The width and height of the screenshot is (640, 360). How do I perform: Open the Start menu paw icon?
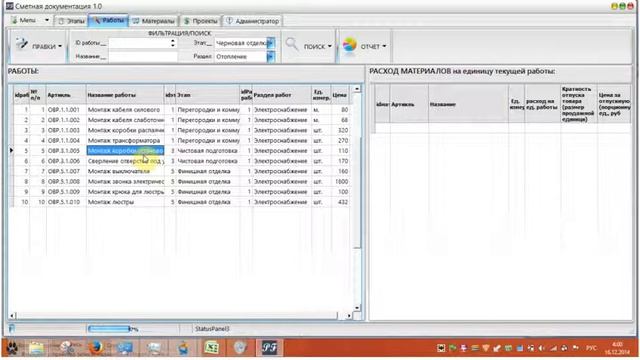[x=12, y=348]
